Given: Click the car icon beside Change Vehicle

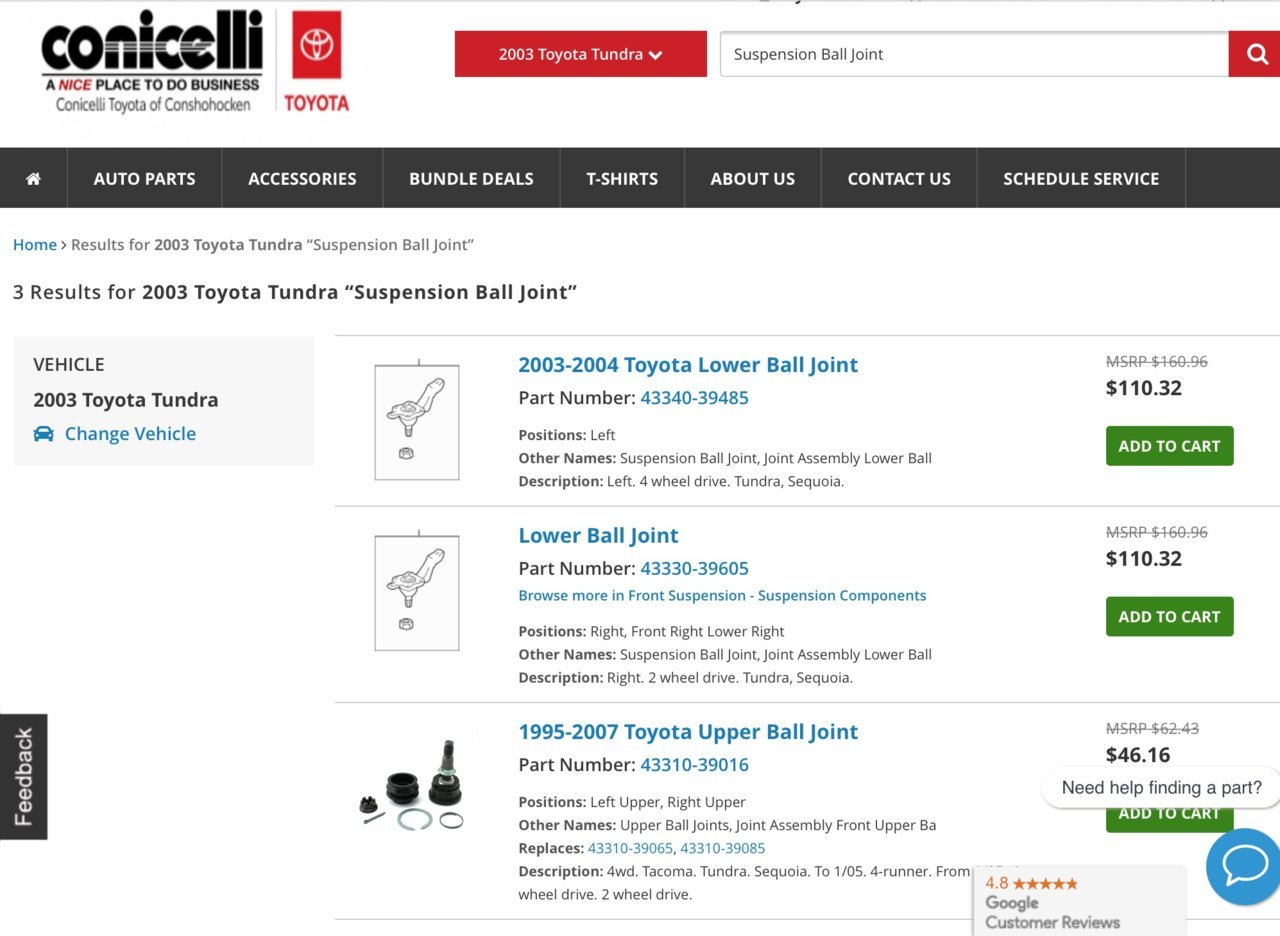Looking at the screenshot, I should (x=43, y=434).
